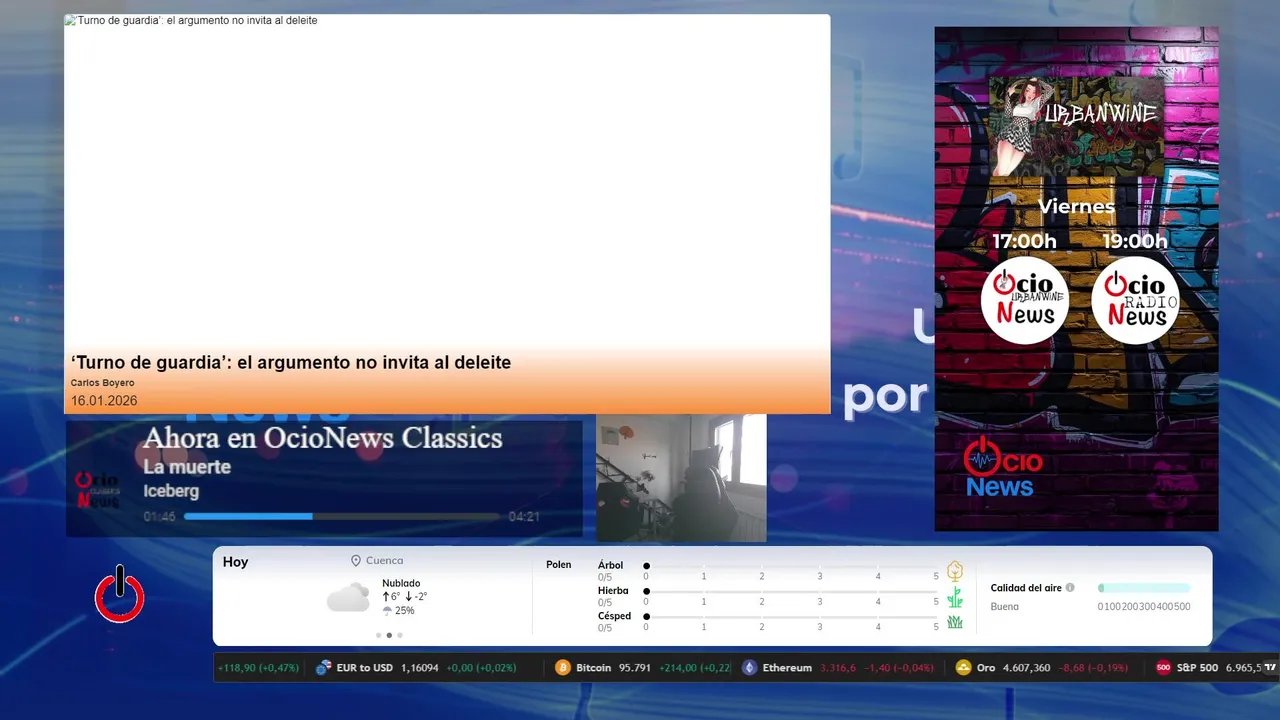Click the Ocio Radio News circle logo

(1135, 300)
